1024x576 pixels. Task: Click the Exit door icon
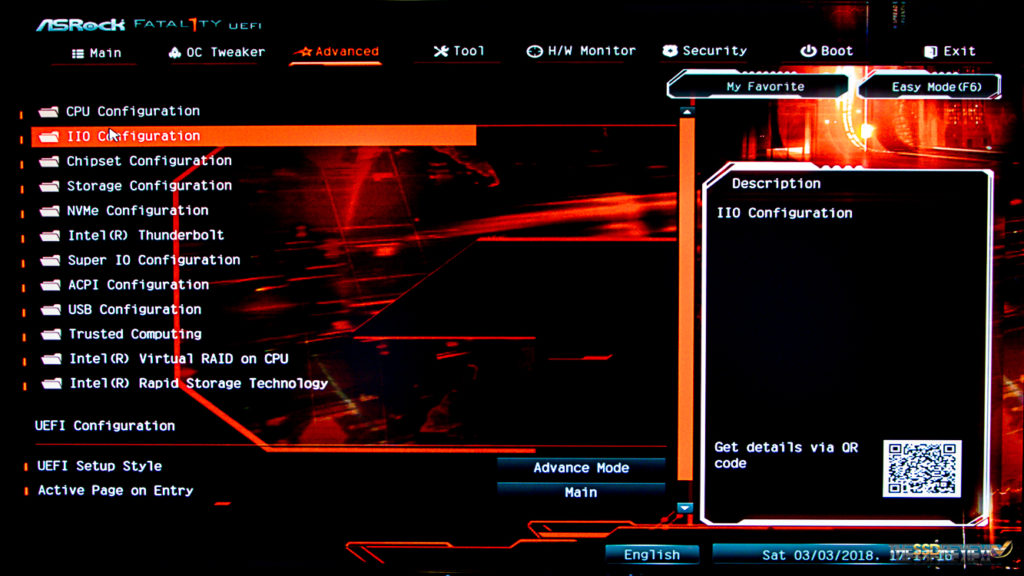[931, 52]
